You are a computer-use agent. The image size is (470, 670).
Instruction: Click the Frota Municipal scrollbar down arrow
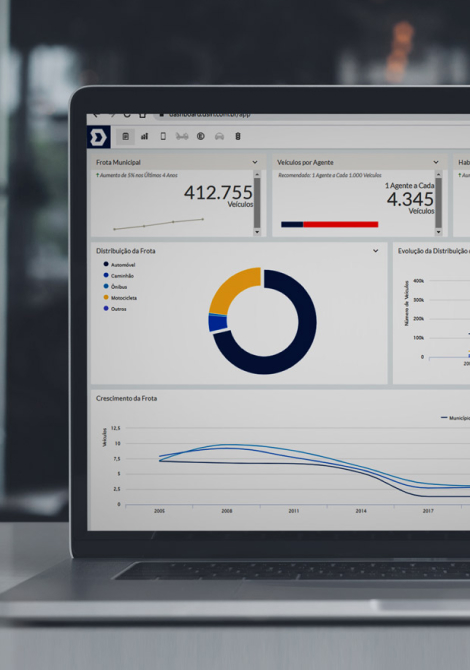point(257,232)
